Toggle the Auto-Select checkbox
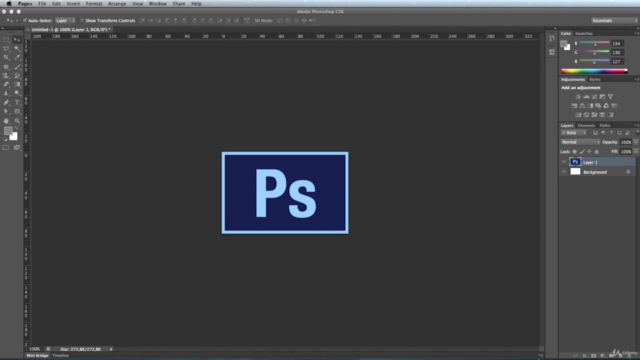The image size is (640, 360). (x=25, y=20)
